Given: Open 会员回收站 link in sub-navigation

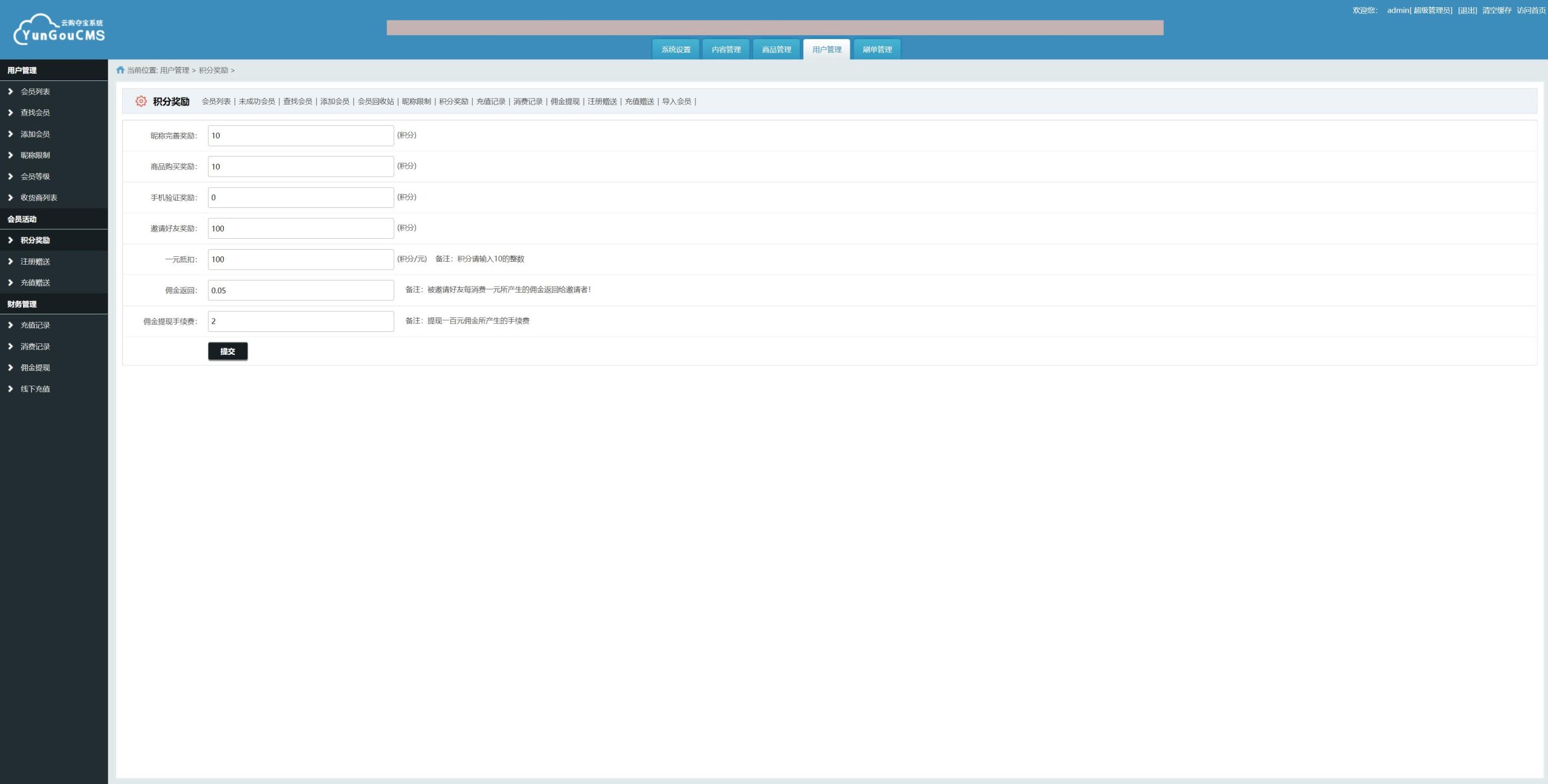Looking at the screenshot, I should (376, 102).
